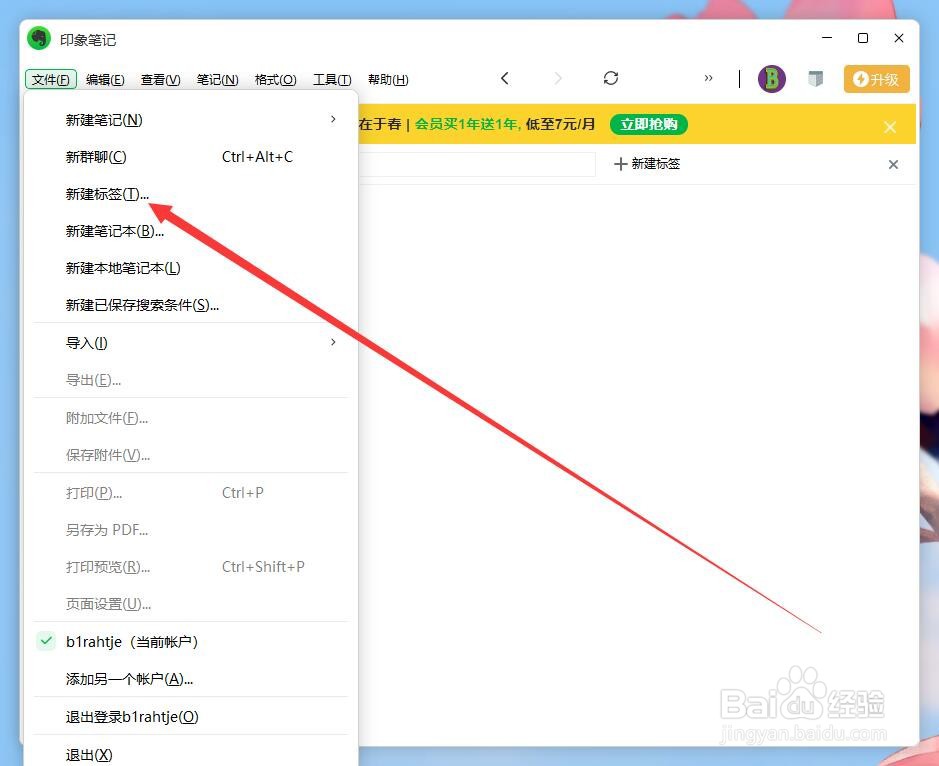Viewport: 939px width, 766px height.
Task: Minimize the 印象笔记 window
Action: click(x=827, y=38)
